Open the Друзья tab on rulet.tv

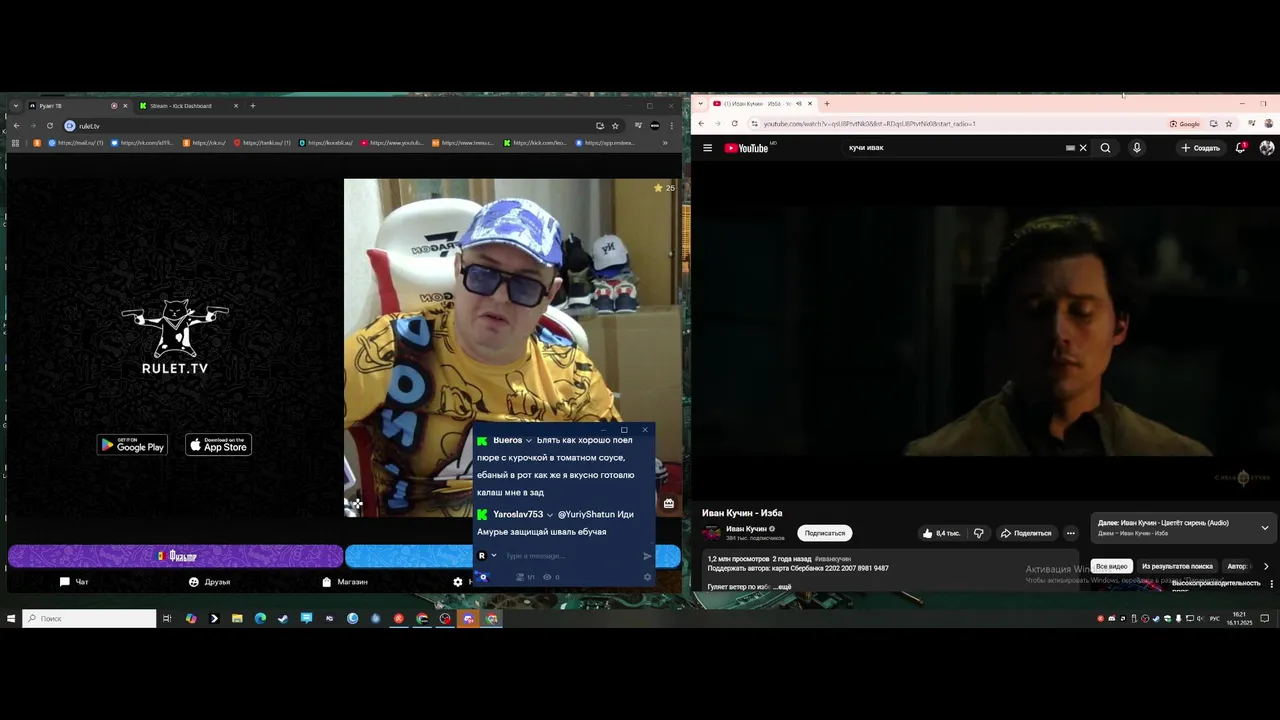209,582
